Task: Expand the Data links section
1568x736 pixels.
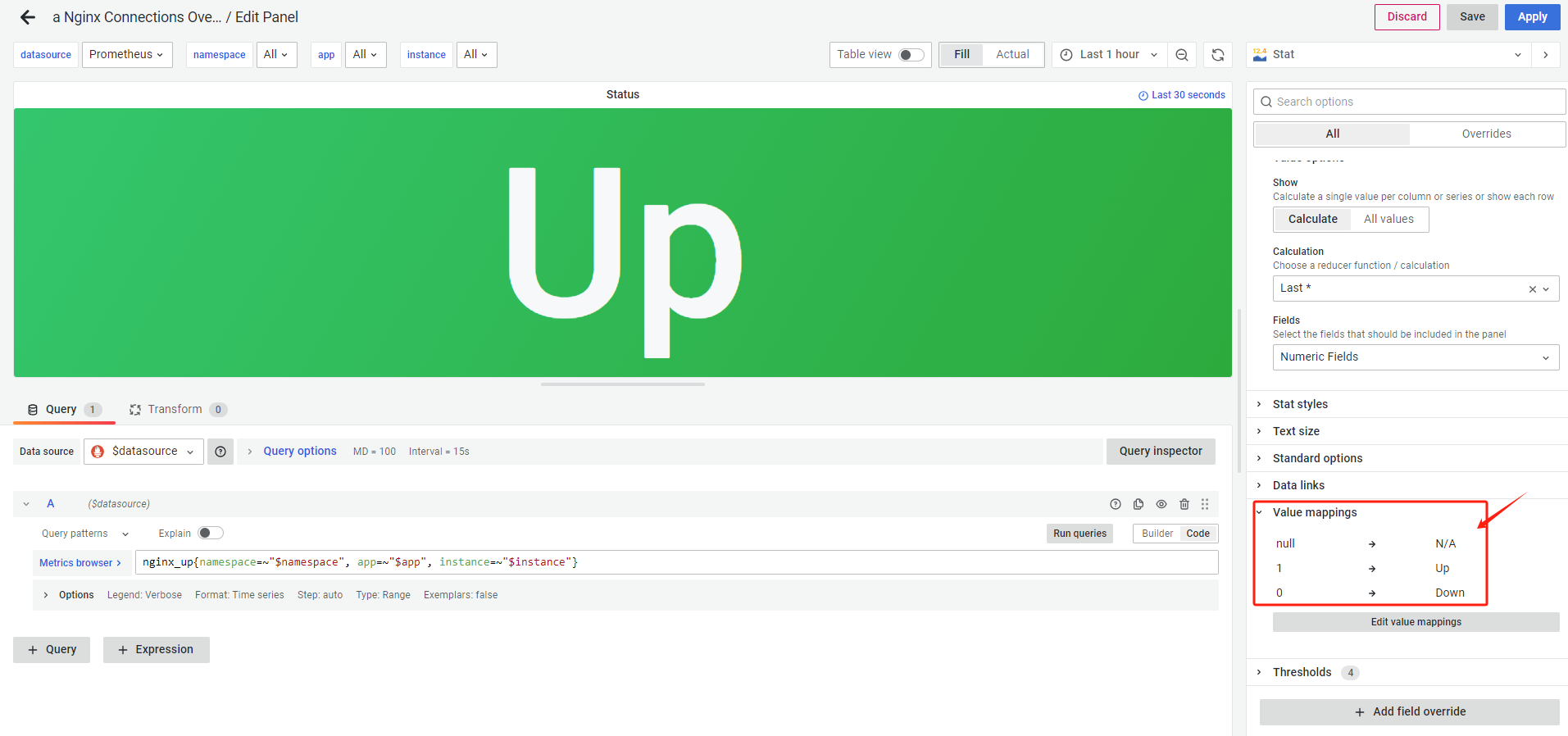Action: coord(1298,485)
